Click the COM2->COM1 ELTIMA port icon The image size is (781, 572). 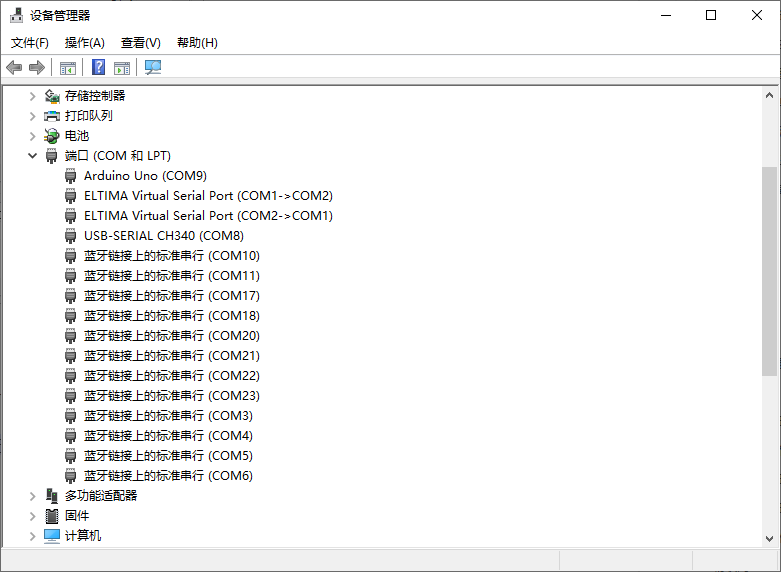pos(71,216)
